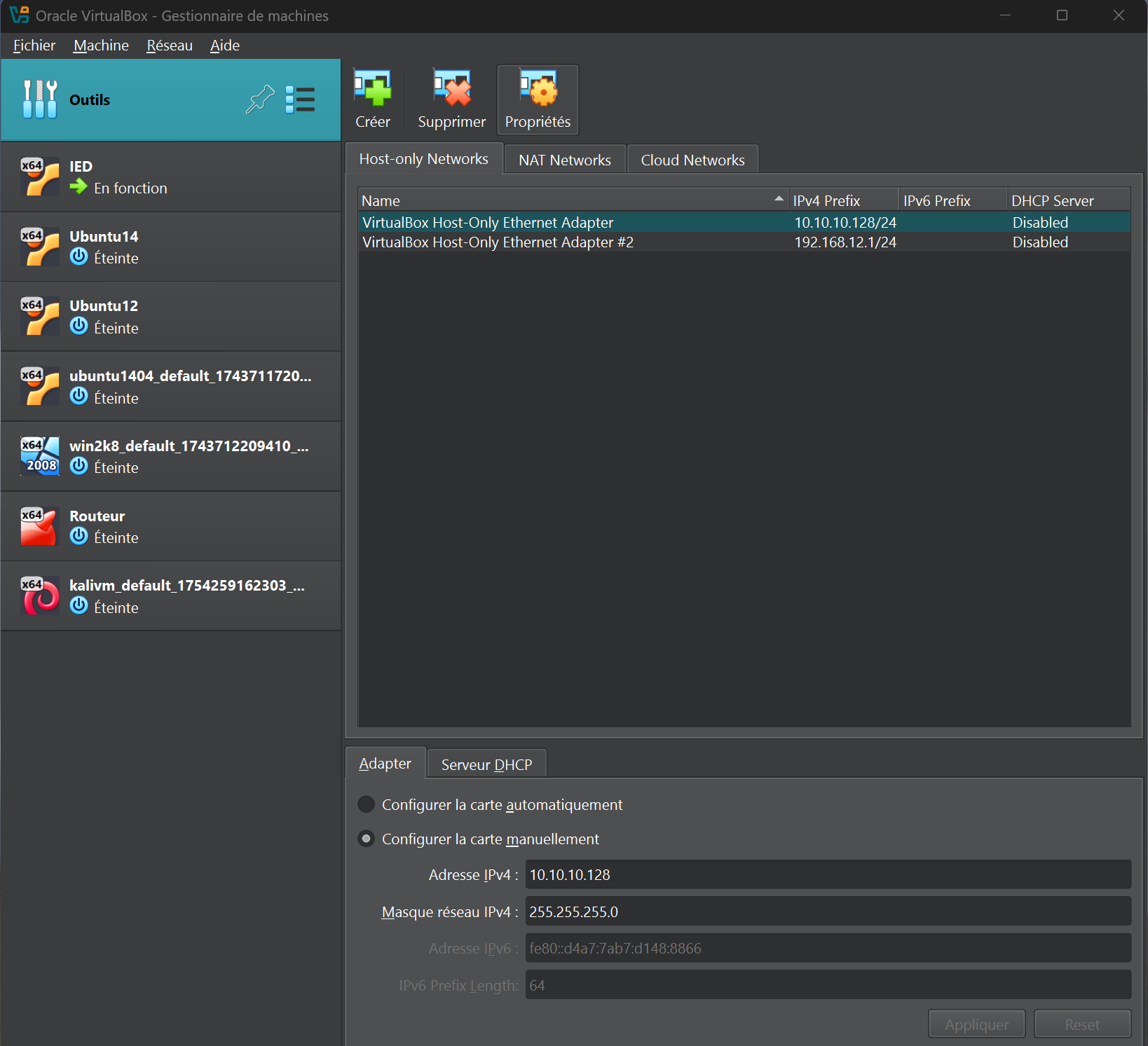Select the win2k8_default virtual machine icon
Viewport: 1148px width, 1046px height.
(x=40, y=456)
